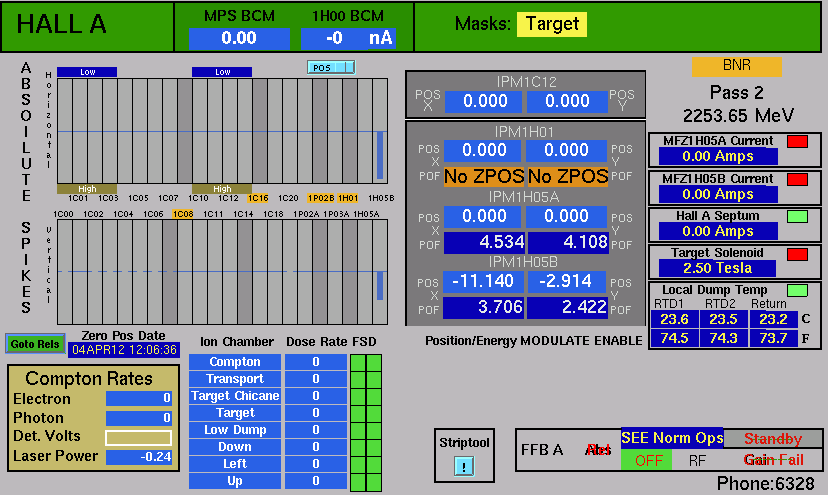828x495 pixels.
Task: Click the yellow Target mask label
Action: [x=552, y=24]
